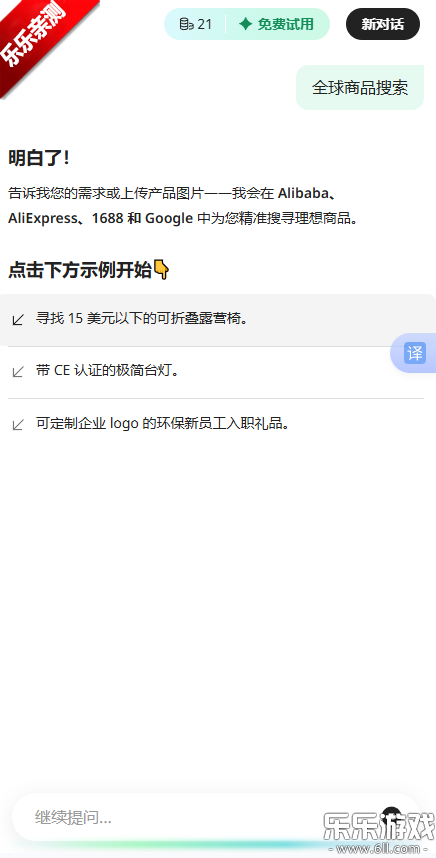Click arrow icon beside camping chair example
This screenshot has height=858, width=436.
click(19, 320)
